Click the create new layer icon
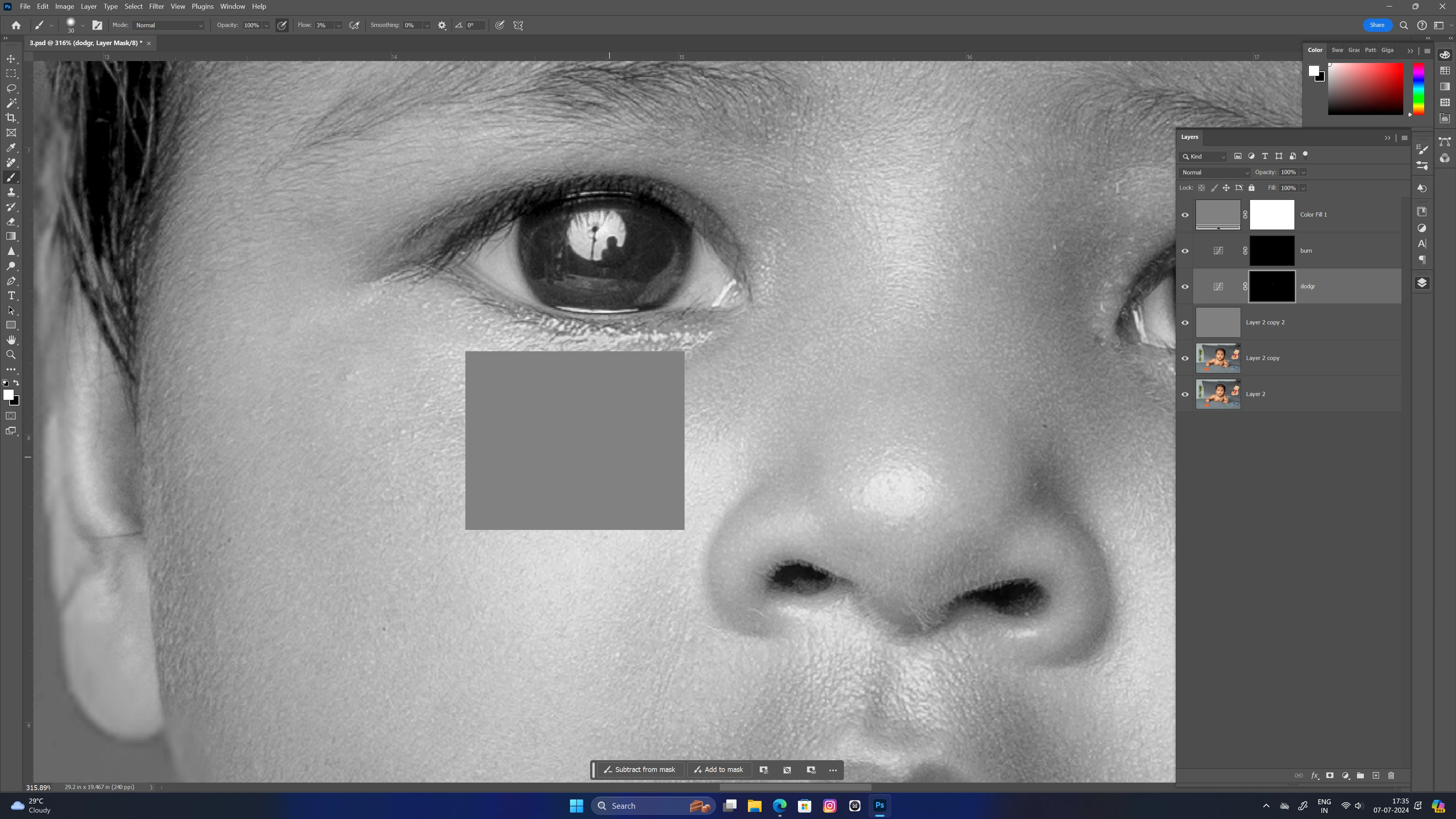 1376,775
